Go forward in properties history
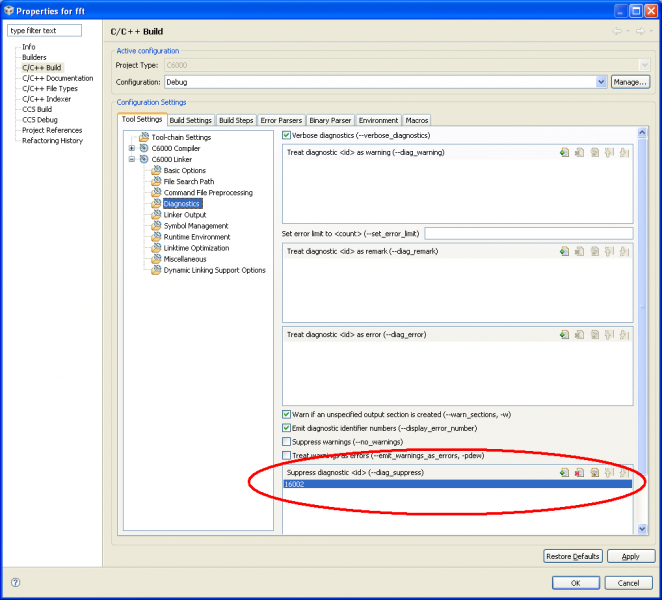The width and height of the screenshot is (662, 600). click(x=640, y=31)
